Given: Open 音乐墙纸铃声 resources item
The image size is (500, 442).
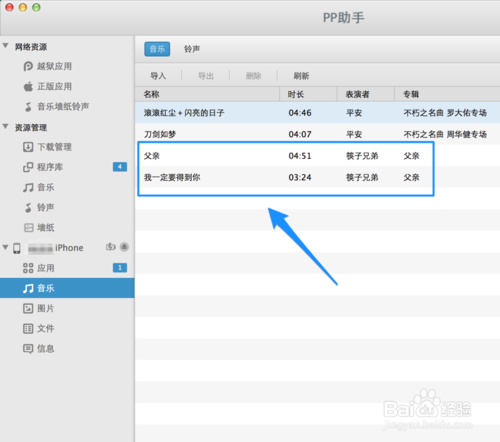Looking at the screenshot, I should [56, 106].
